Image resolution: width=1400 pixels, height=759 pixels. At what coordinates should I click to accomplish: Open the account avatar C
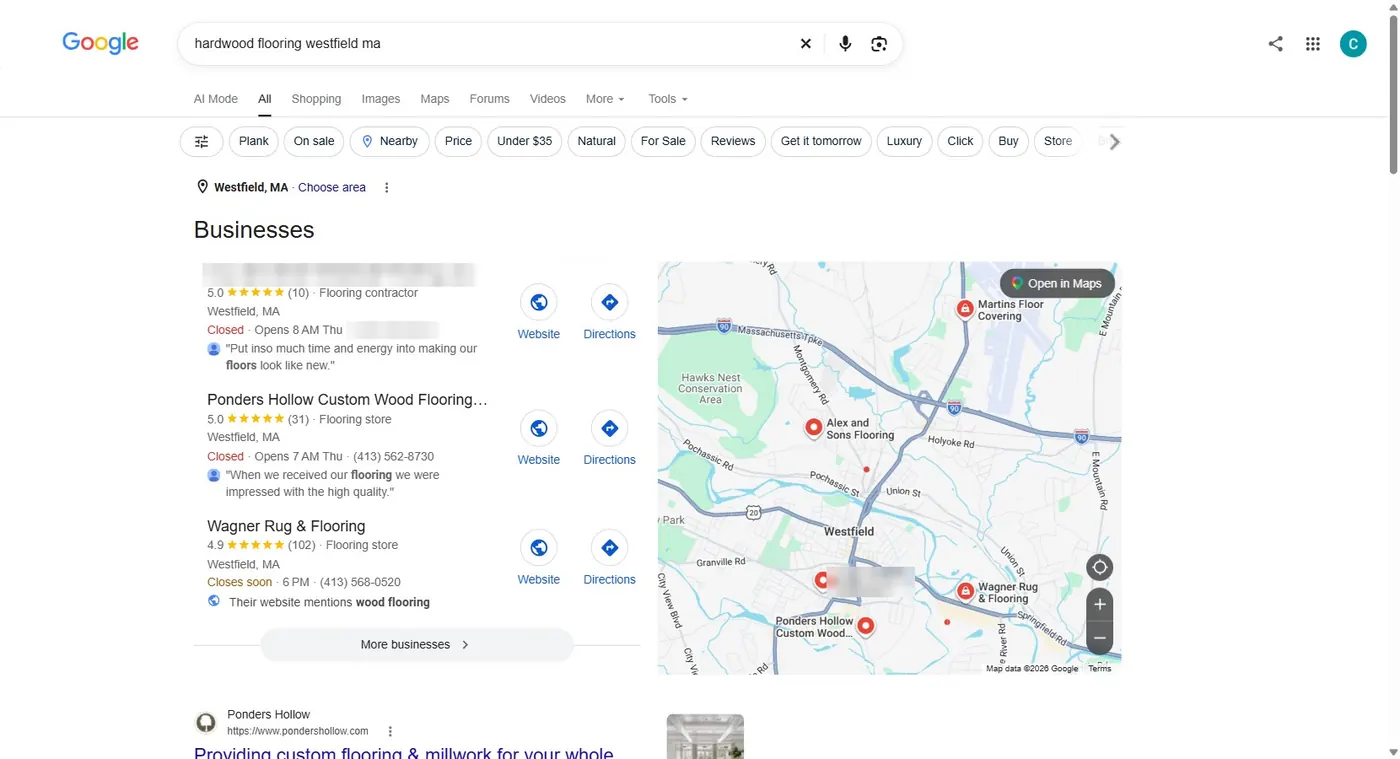coord(1353,43)
